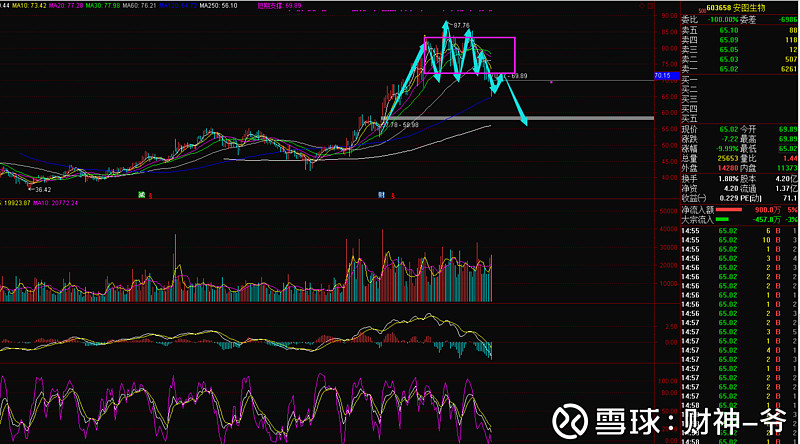Image resolution: width=800 pixels, height=444 pixels.
Task: Click the blue 财 marker near the chart bottom
Action: point(381,194)
